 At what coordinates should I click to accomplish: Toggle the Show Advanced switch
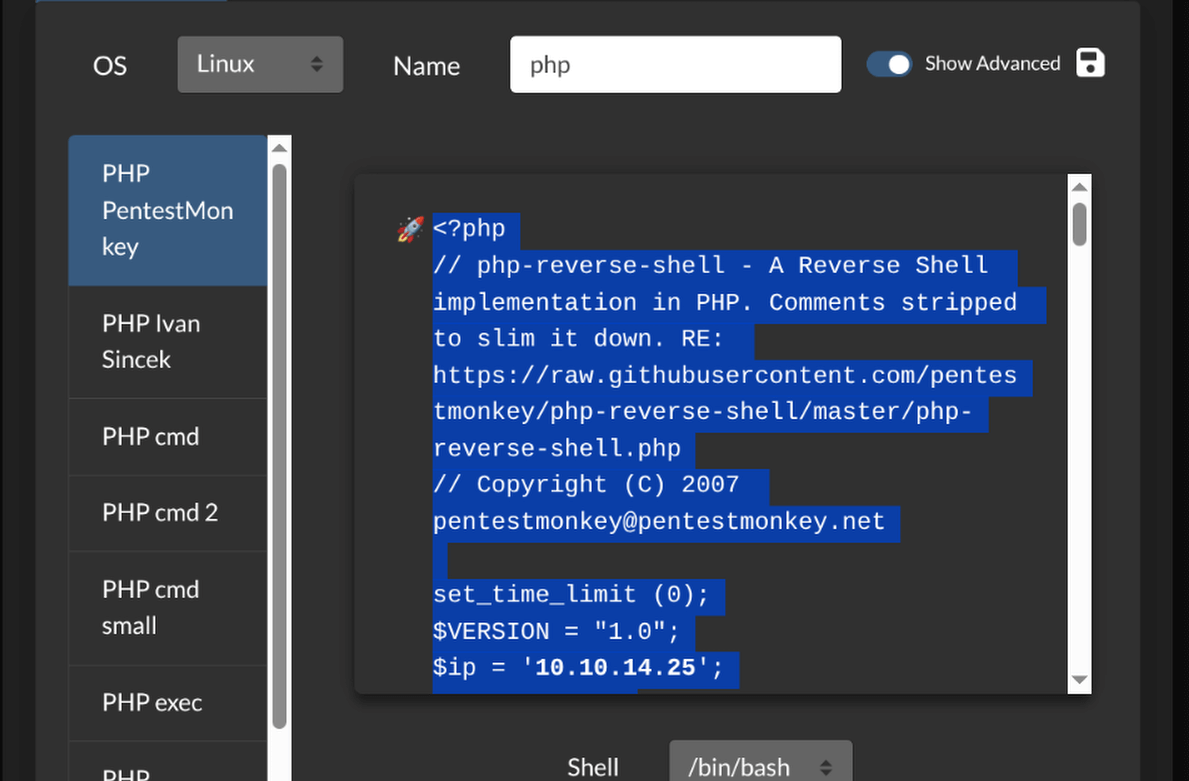(x=889, y=64)
